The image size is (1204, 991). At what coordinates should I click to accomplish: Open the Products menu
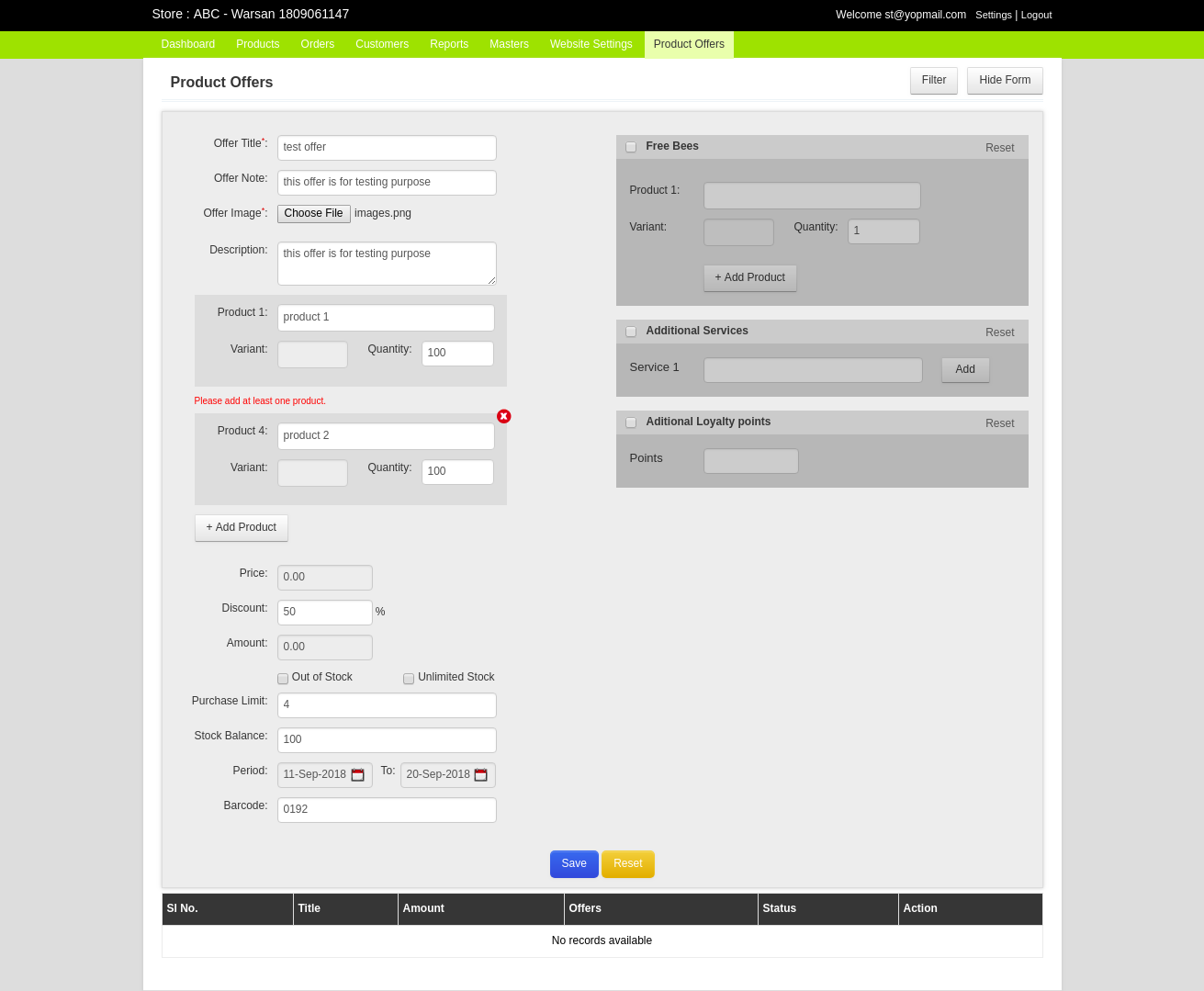(257, 44)
